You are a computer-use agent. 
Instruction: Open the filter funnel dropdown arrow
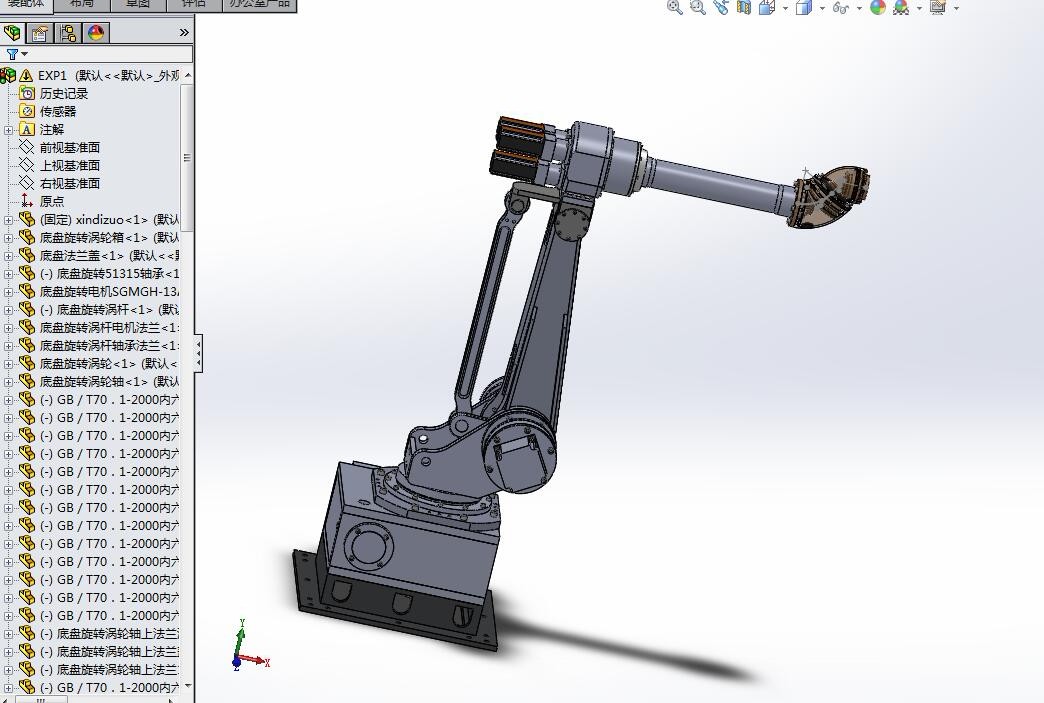pyautogui.click(x=25, y=54)
